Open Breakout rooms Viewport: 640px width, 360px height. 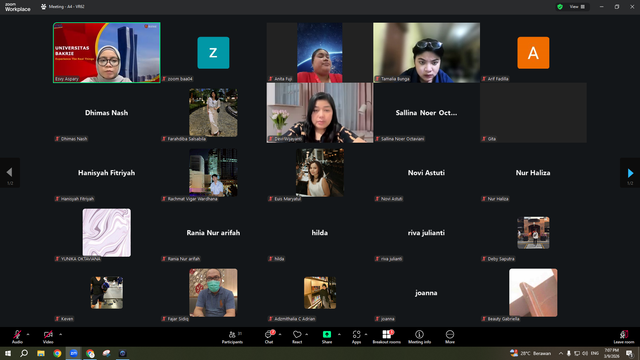[387, 337]
